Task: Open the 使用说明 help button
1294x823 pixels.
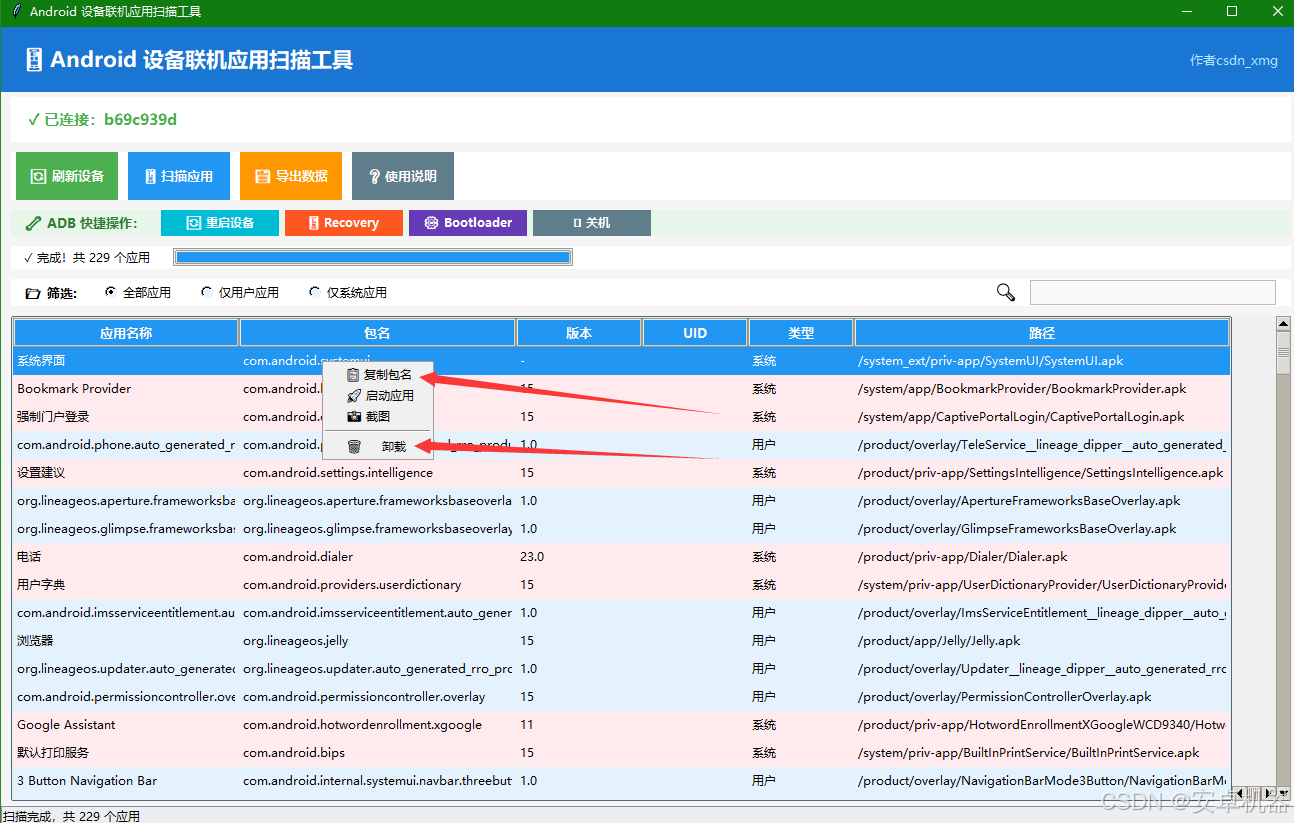Action: point(403,176)
